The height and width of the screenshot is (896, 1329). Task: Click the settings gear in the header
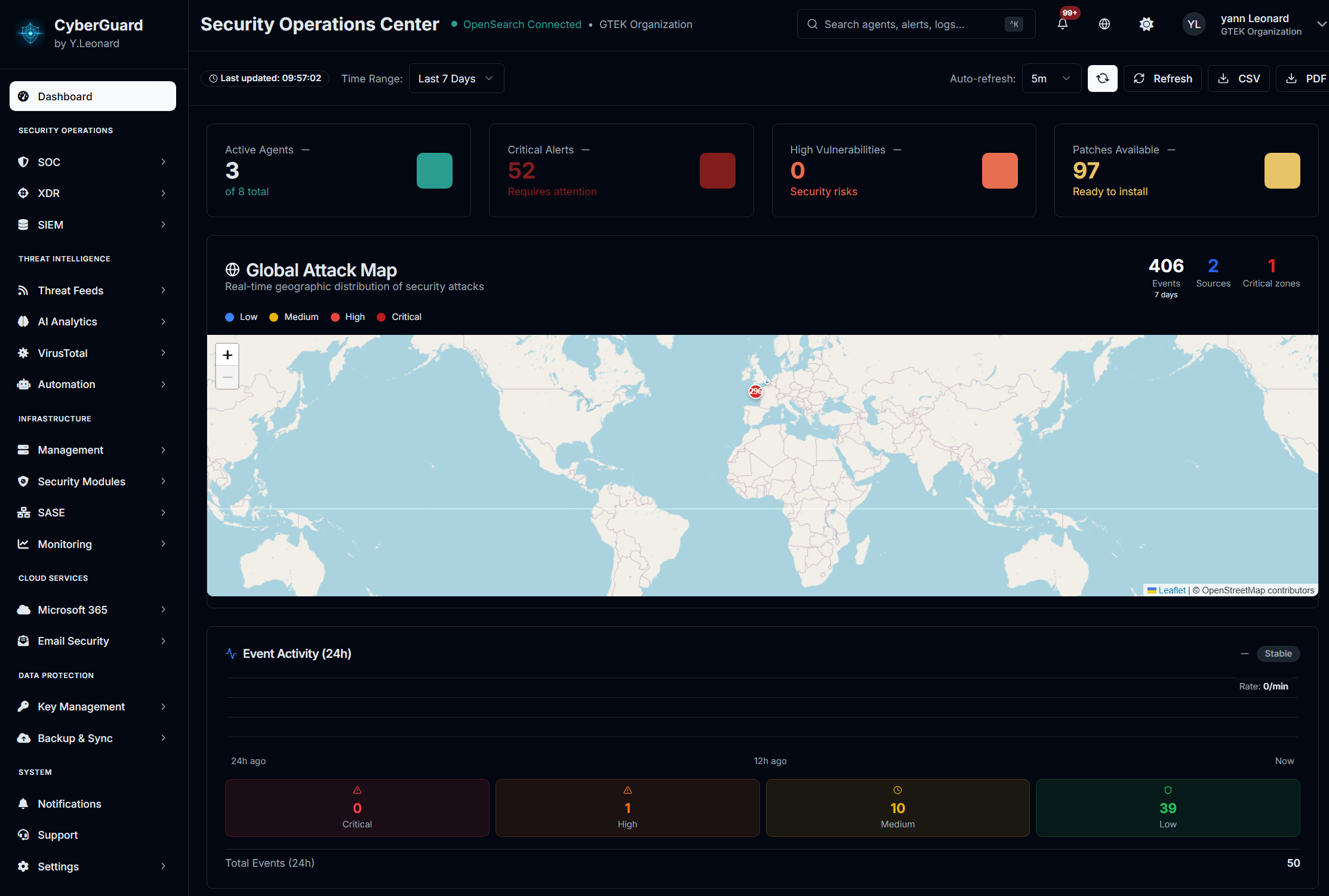pos(1146,24)
